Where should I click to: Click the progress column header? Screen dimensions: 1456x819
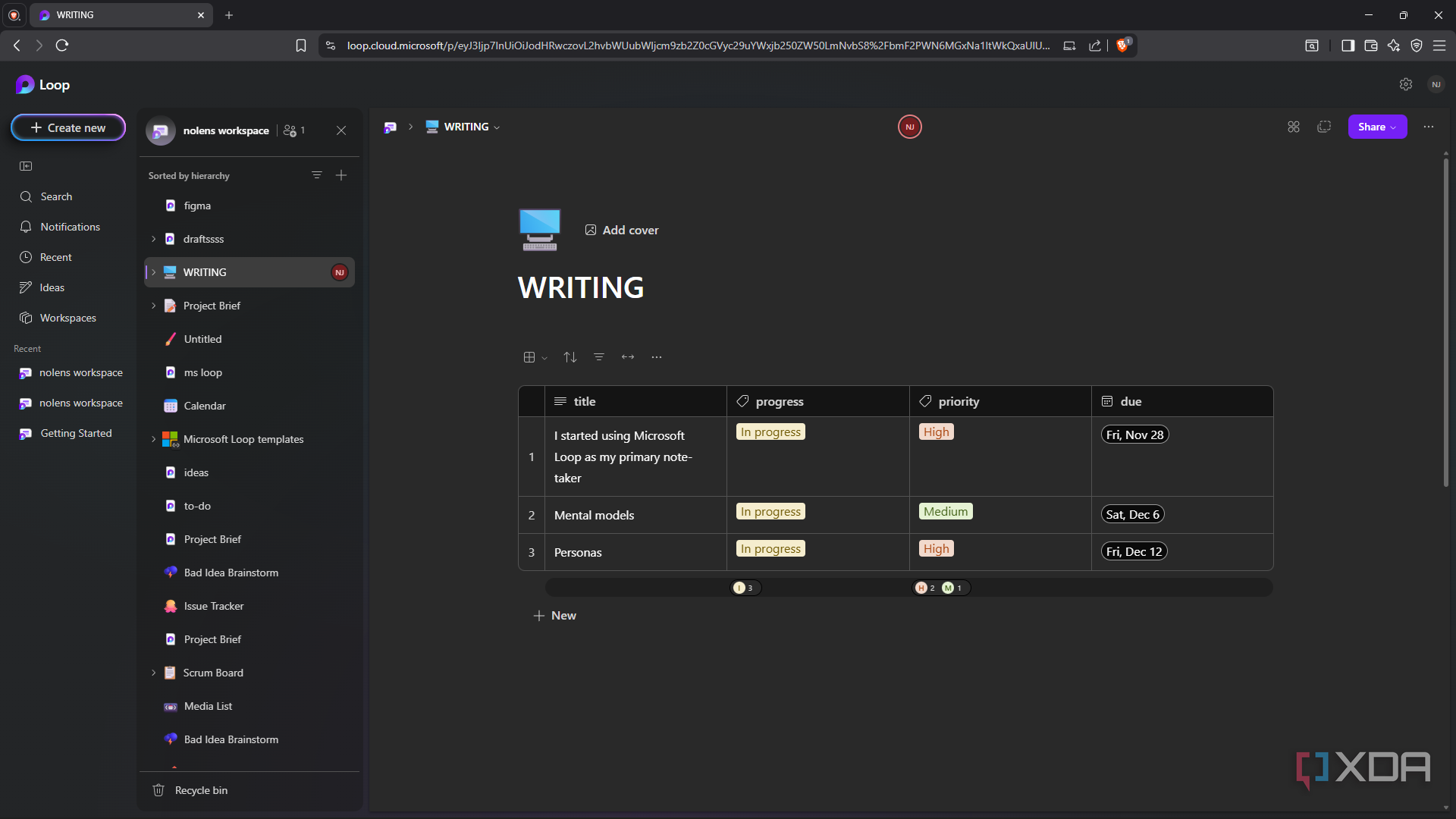[818, 401]
